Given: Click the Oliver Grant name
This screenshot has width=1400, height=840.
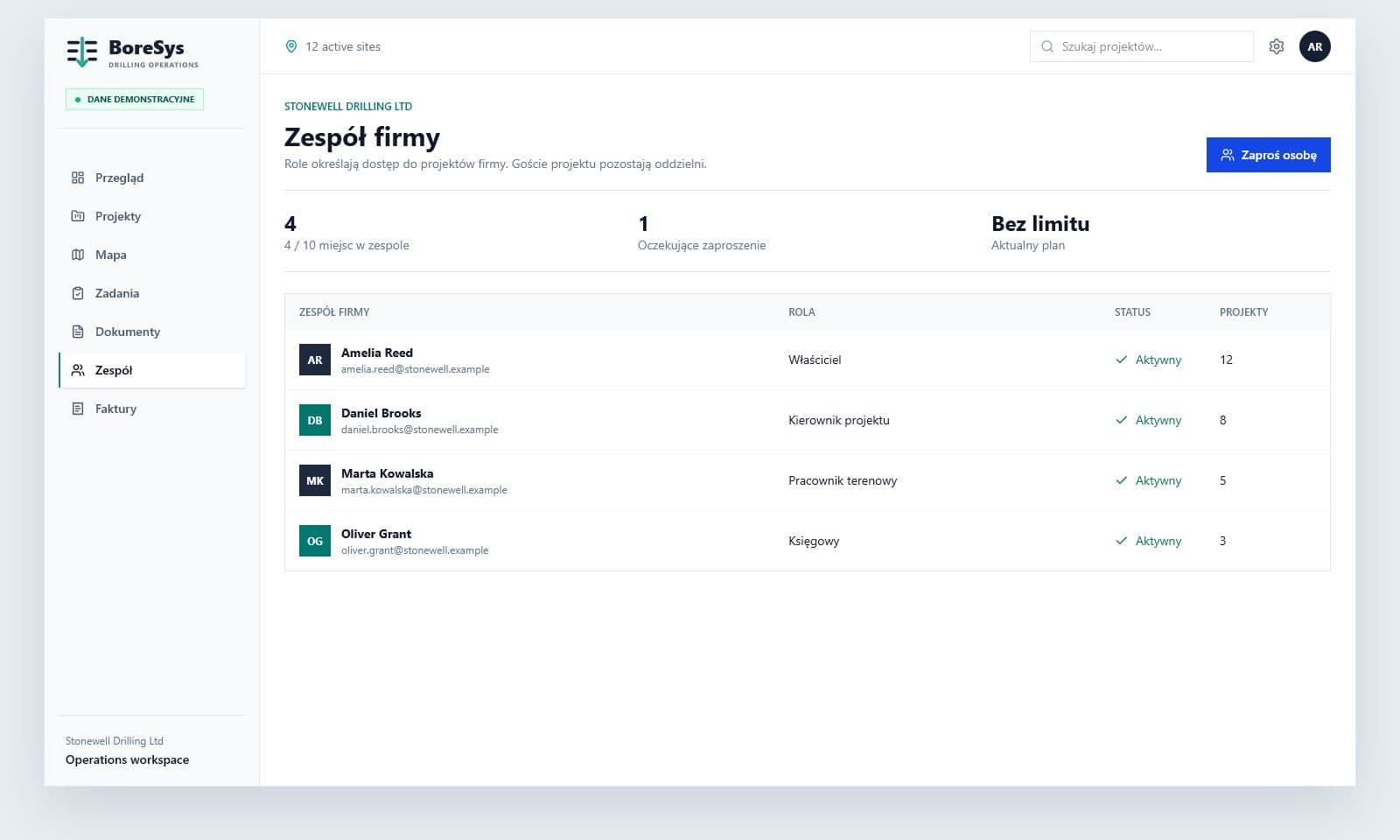Looking at the screenshot, I should pyautogui.click(x=376, y=534).
